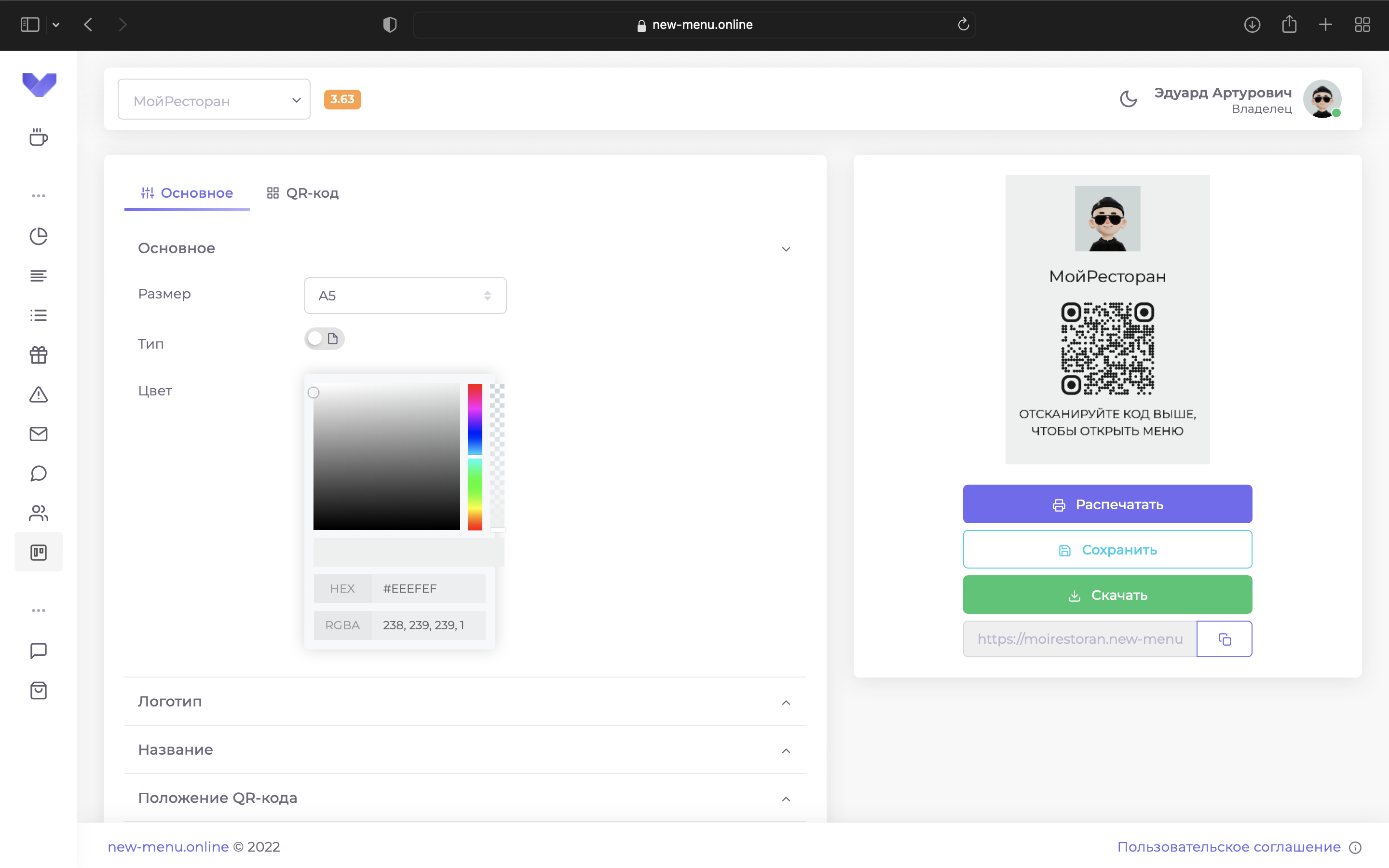The image size is (1389, 868).
Task: Click the Сохранить save button
Action: click(x=1107, y=549)
